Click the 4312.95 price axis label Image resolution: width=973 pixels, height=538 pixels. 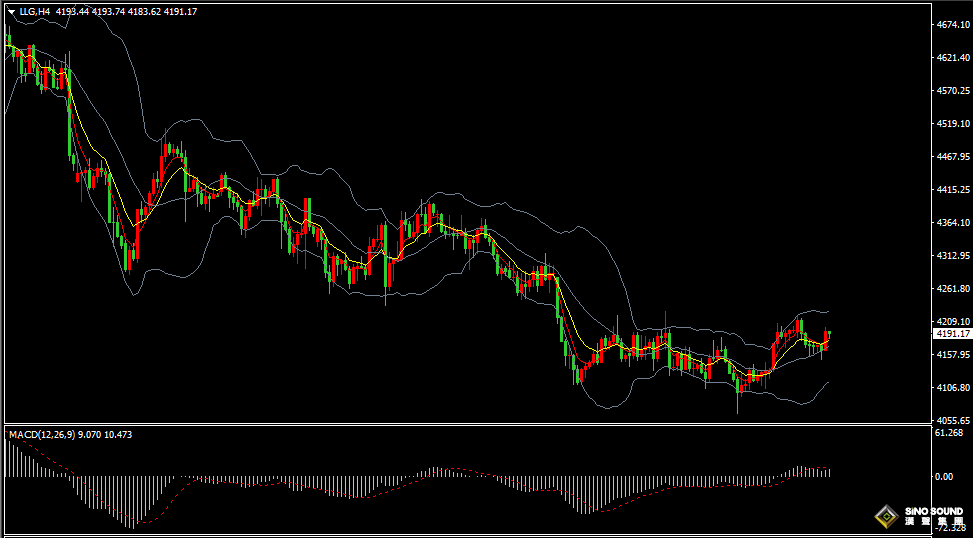pos(954,256)
